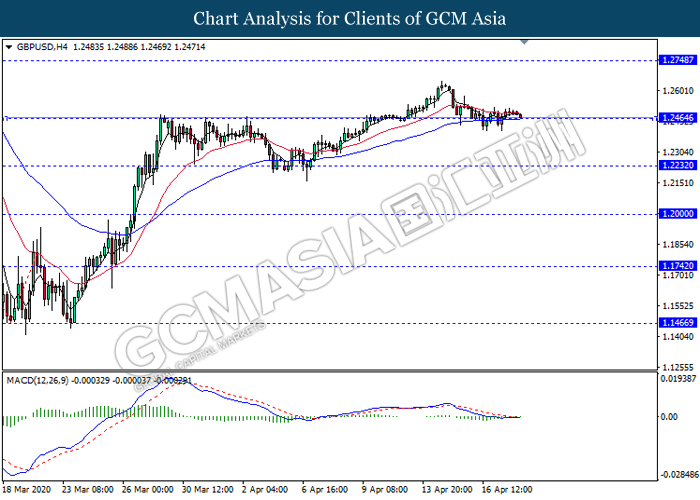Click the 23 Mar 08:00 time label
This screenshot has height=500, width=700.
point(88,490)
